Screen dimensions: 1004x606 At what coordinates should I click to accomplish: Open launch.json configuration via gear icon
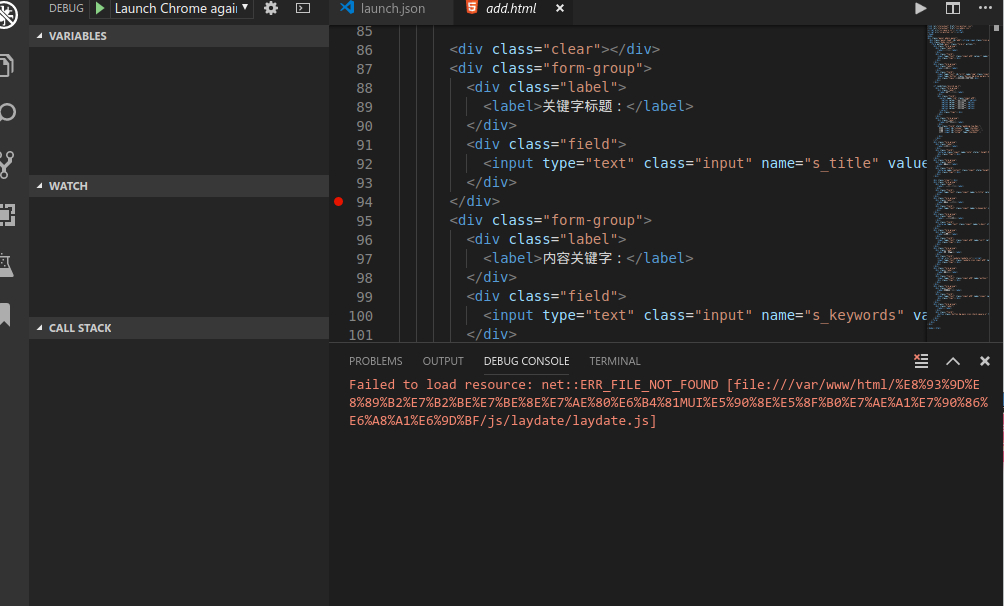(x=271, y=8)
